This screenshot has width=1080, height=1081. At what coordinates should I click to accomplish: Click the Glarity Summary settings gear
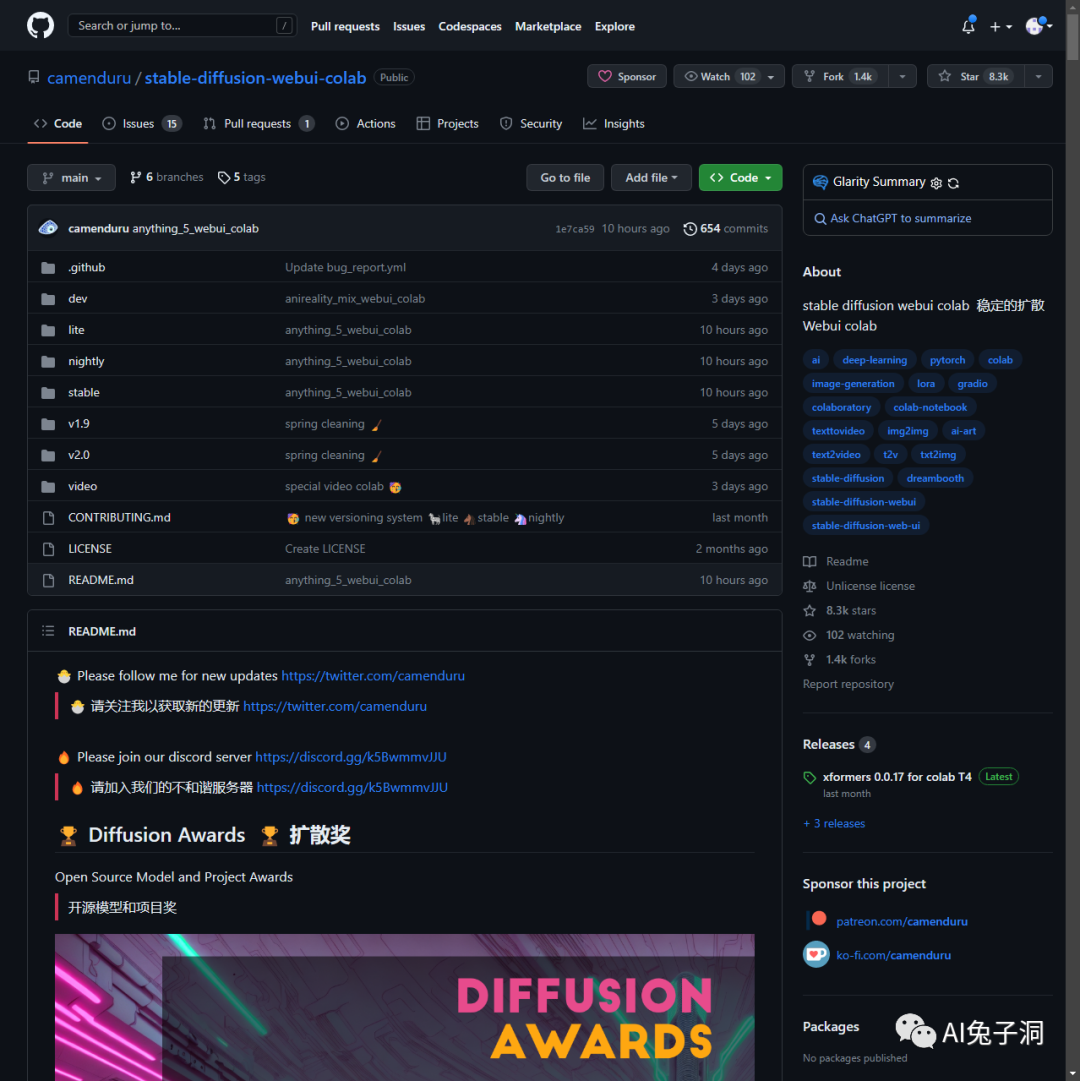click(x=936, y=183)
